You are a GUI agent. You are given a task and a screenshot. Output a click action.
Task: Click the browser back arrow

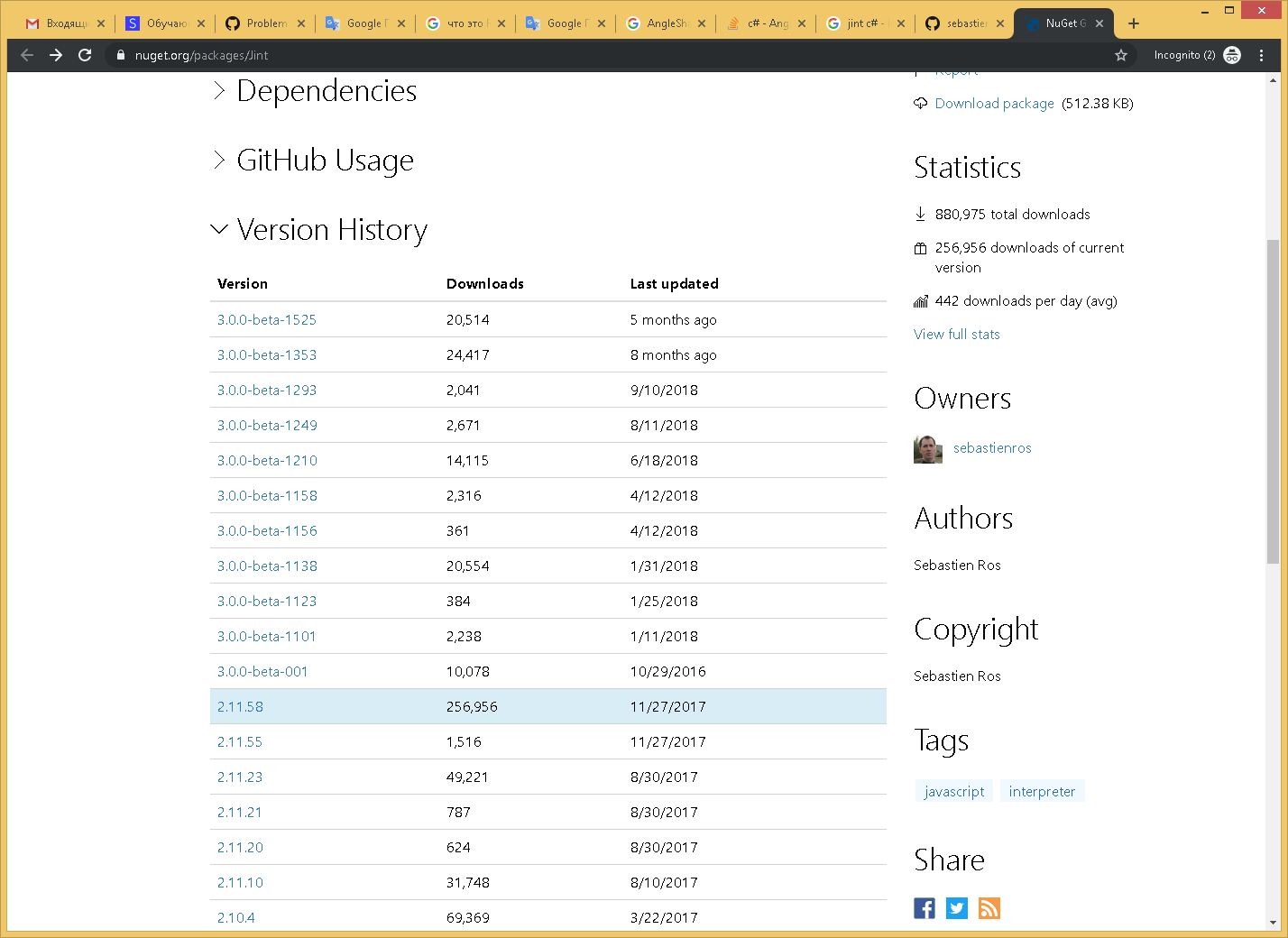click(x=26, y=55)
